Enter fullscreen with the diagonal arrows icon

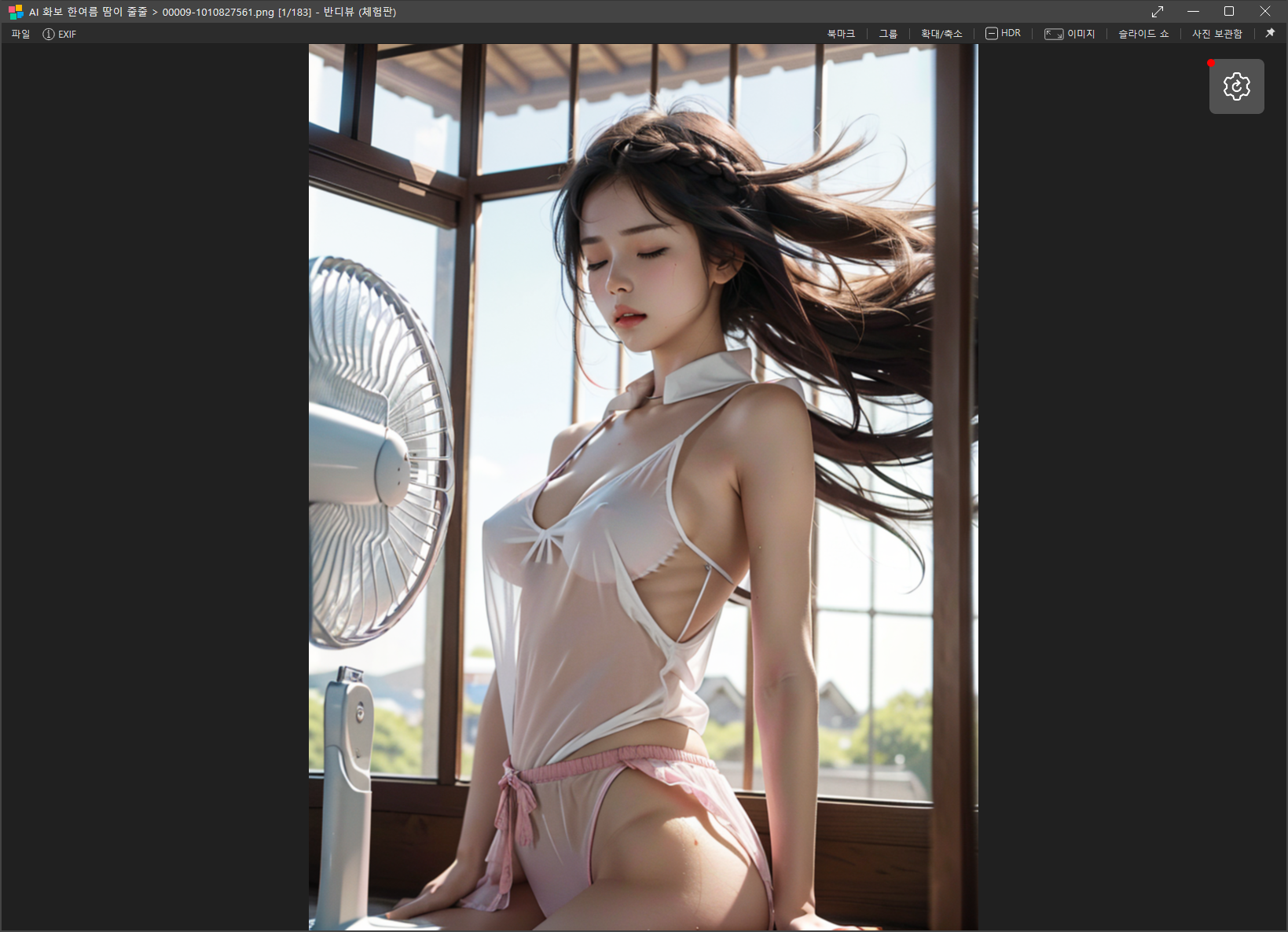[x=1158, y=12]
